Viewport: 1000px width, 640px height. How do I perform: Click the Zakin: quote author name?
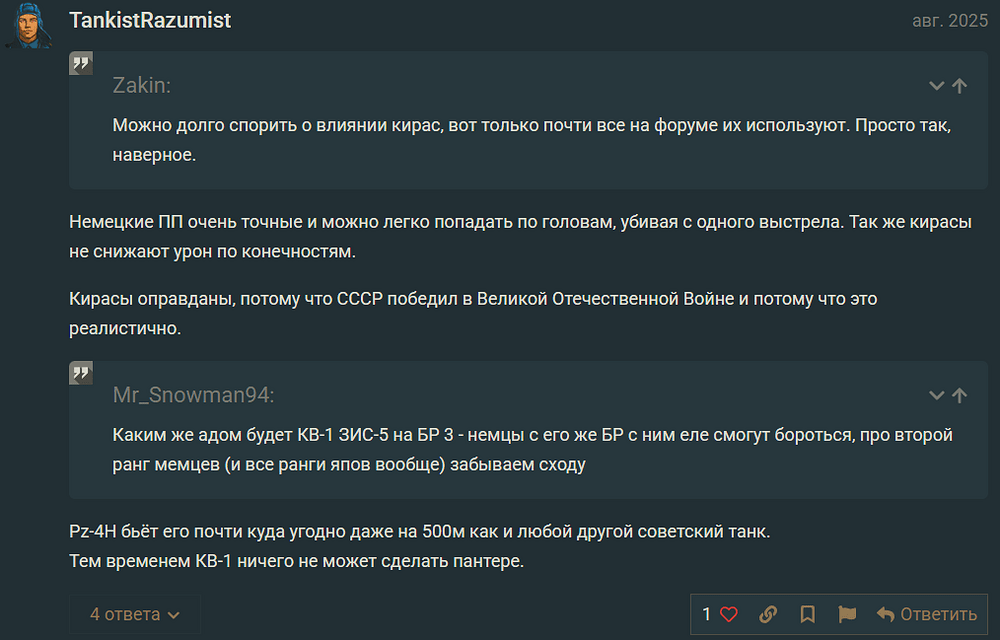(142, 86)
